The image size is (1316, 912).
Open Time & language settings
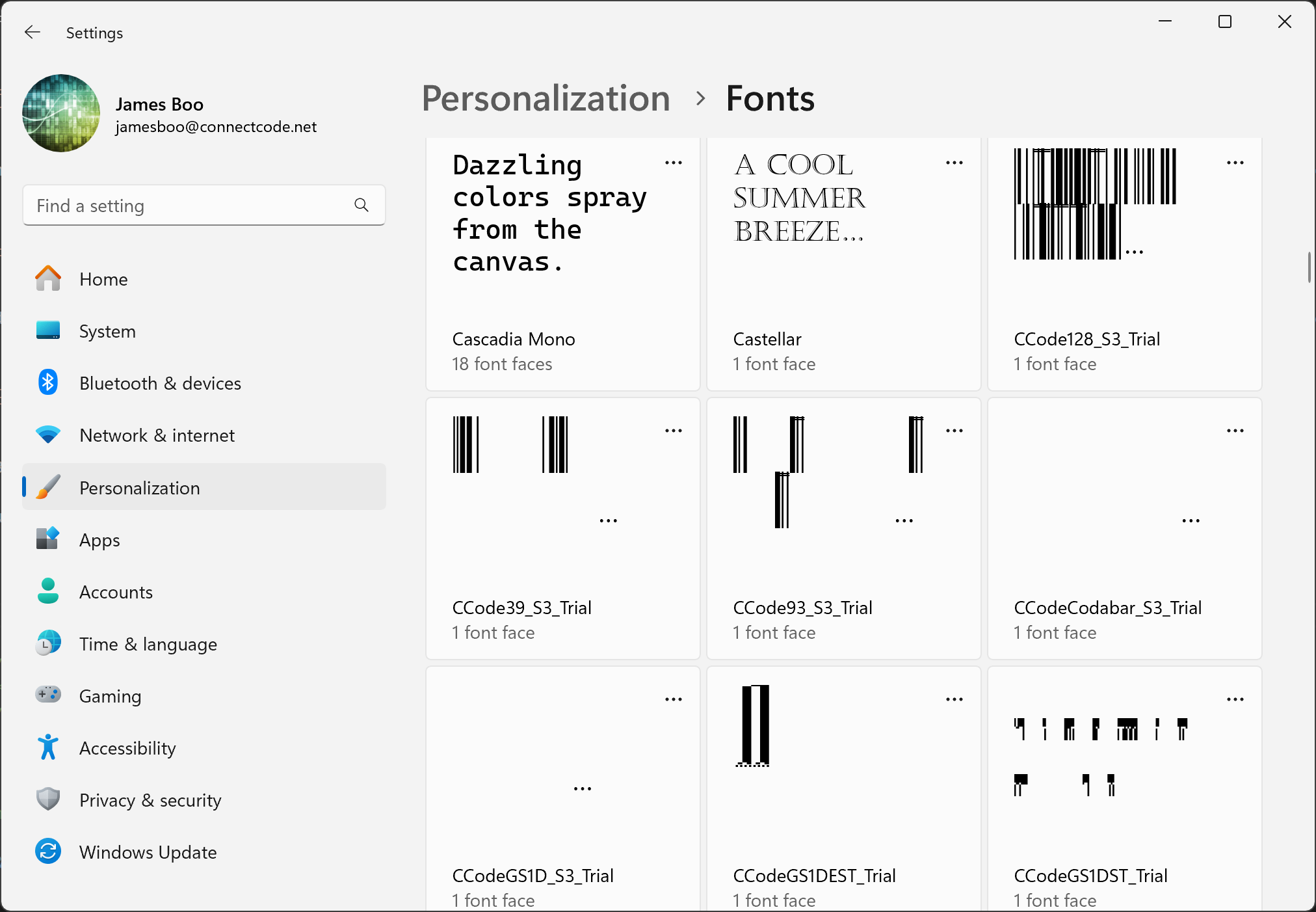[x=204, y=644]
